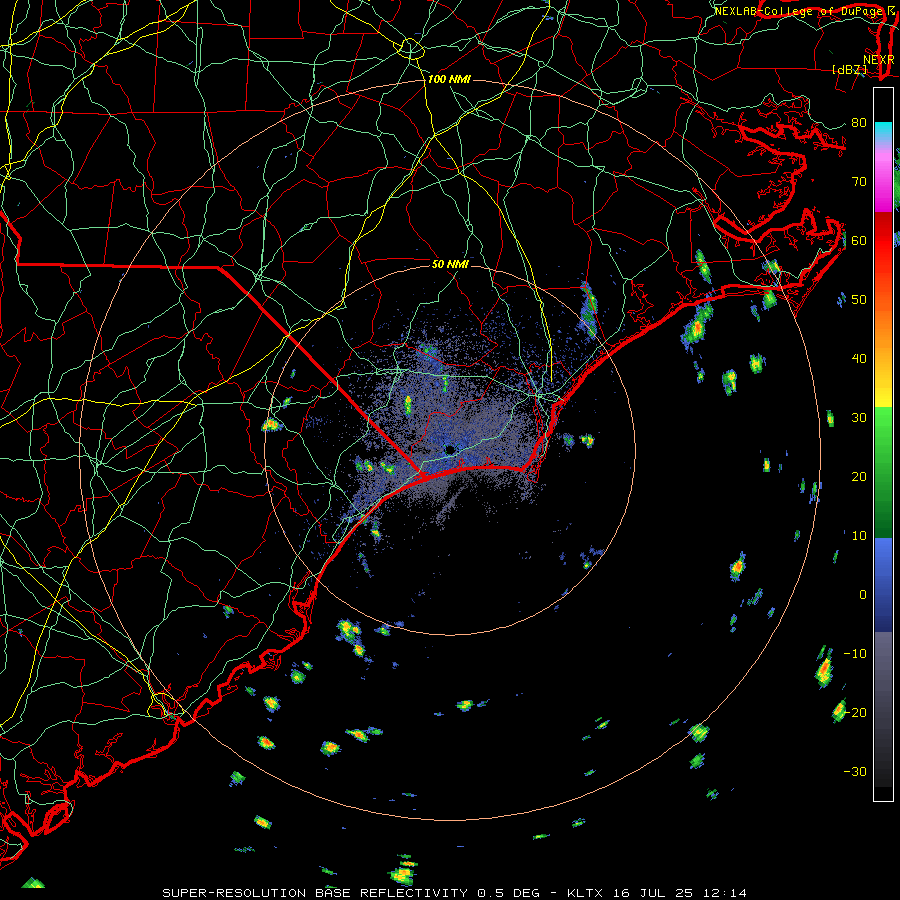The image size is (900, 900).
Task: Click the -10 value on the dBZ scale
Action: click(855, 654)
